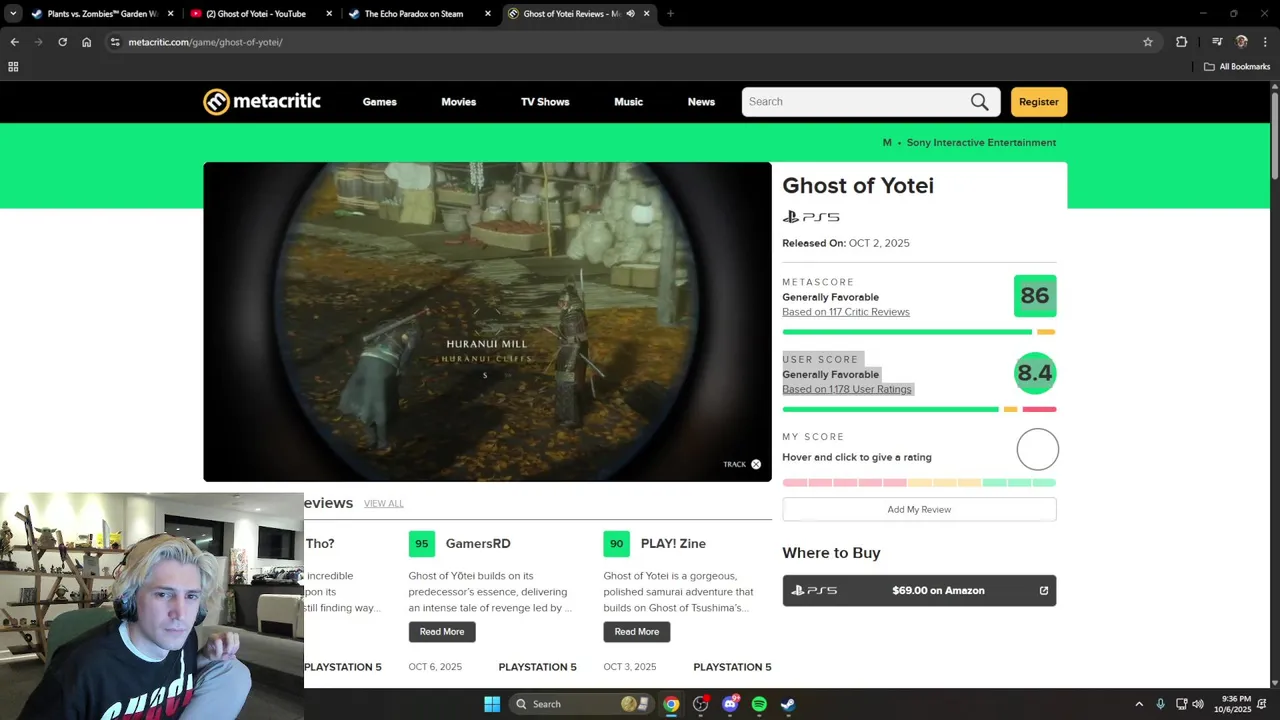The width and height of the screenshot is (1280, 720).
Task: Open the Chrome three-dot menu
Action: [1266, 42]
